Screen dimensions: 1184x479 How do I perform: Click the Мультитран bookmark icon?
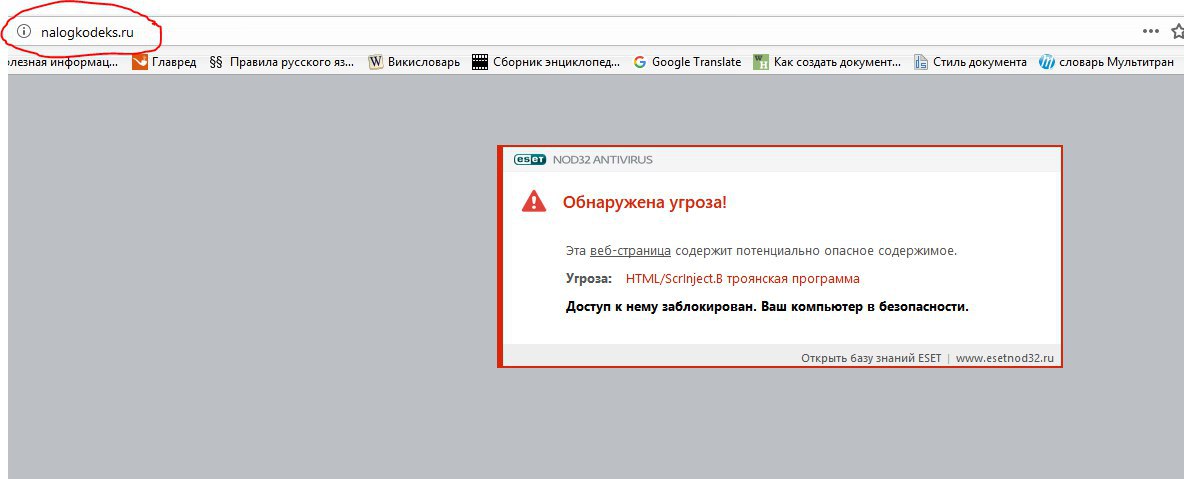pos(1047,62)
